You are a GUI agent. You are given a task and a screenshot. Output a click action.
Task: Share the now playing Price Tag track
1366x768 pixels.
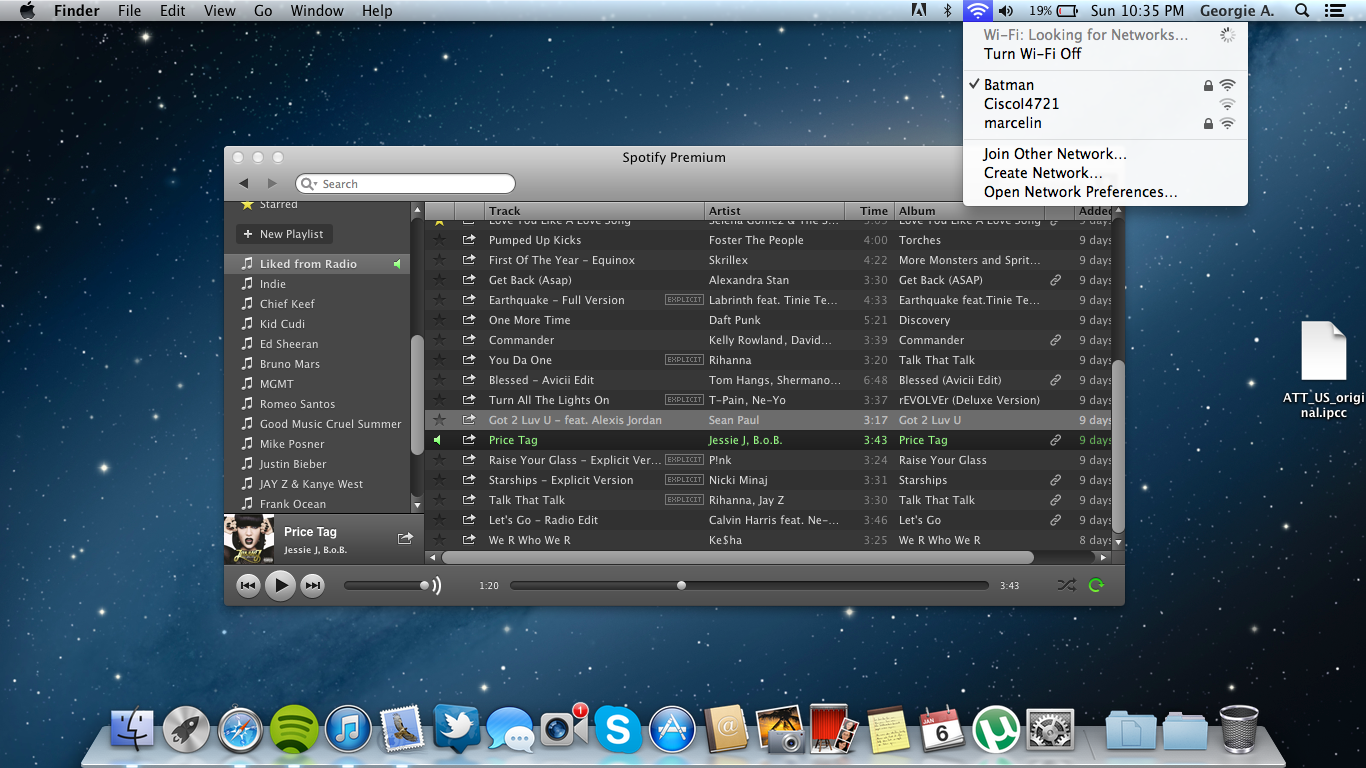tap(405, 538)
